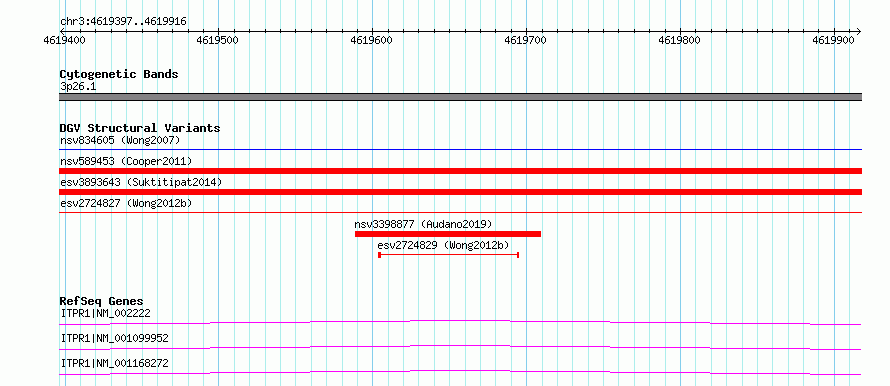Select the ITPR1|NM_001099952 gene label

coord(114,338)
